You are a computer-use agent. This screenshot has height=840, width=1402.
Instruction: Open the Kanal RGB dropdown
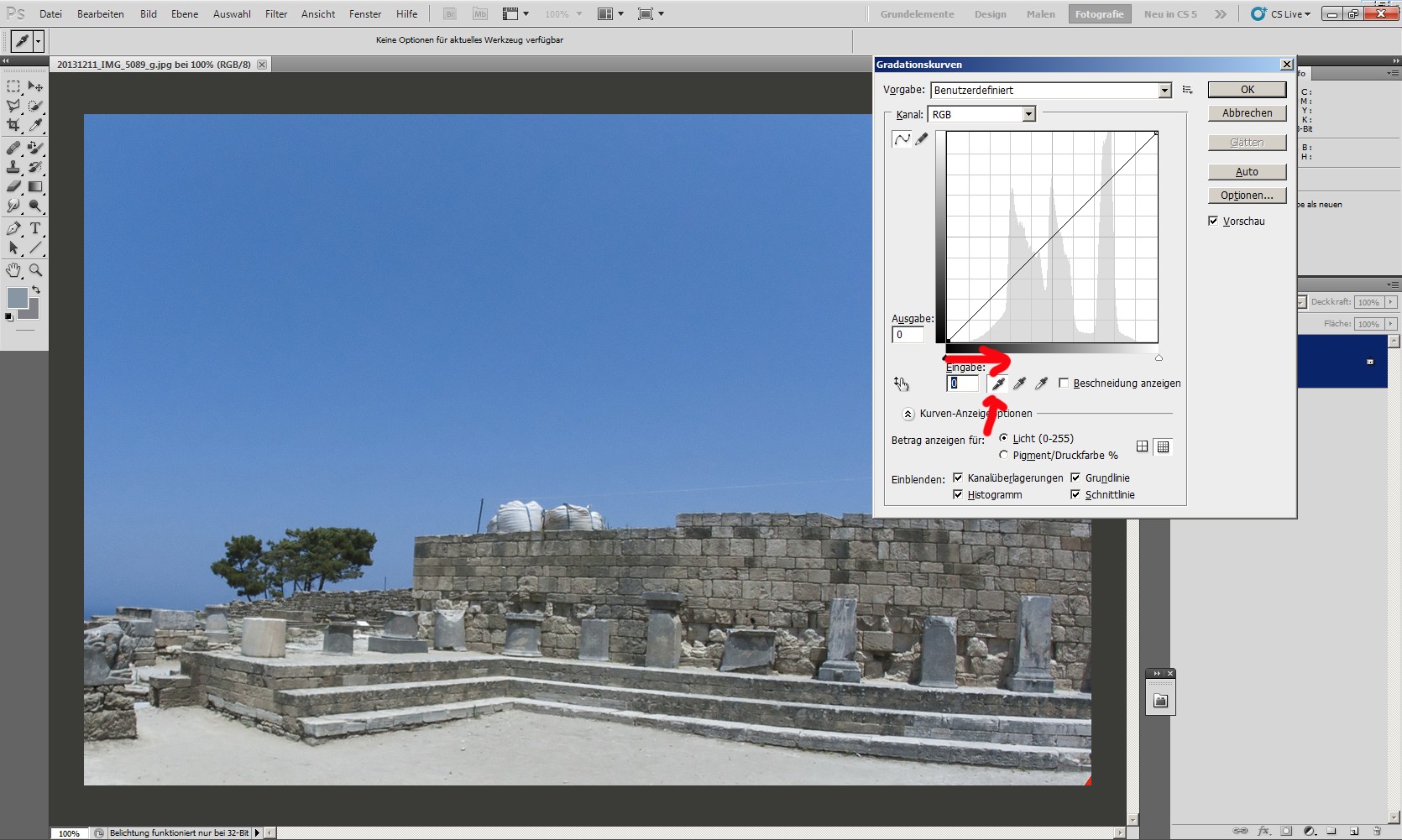click(1028, 115)
